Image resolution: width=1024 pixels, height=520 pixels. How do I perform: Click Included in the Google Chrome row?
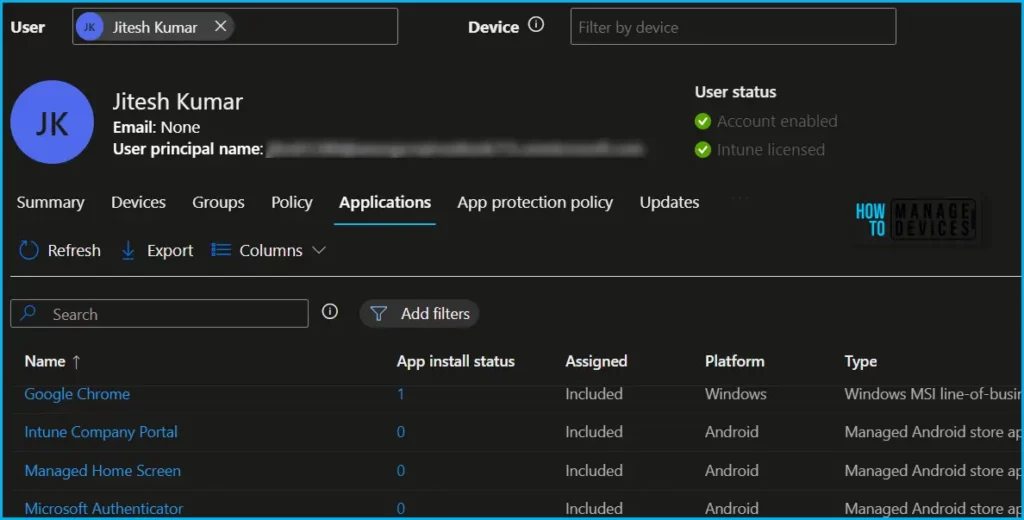[x=594, y=394]
